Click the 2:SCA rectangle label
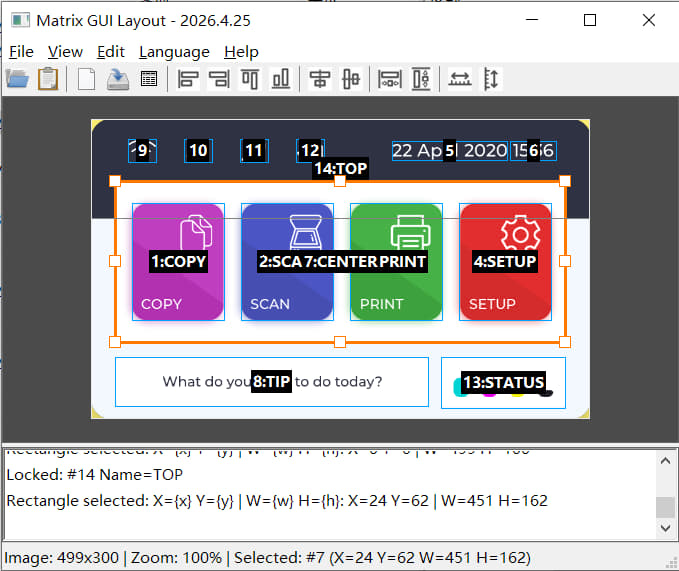 (x=280, y=261)
